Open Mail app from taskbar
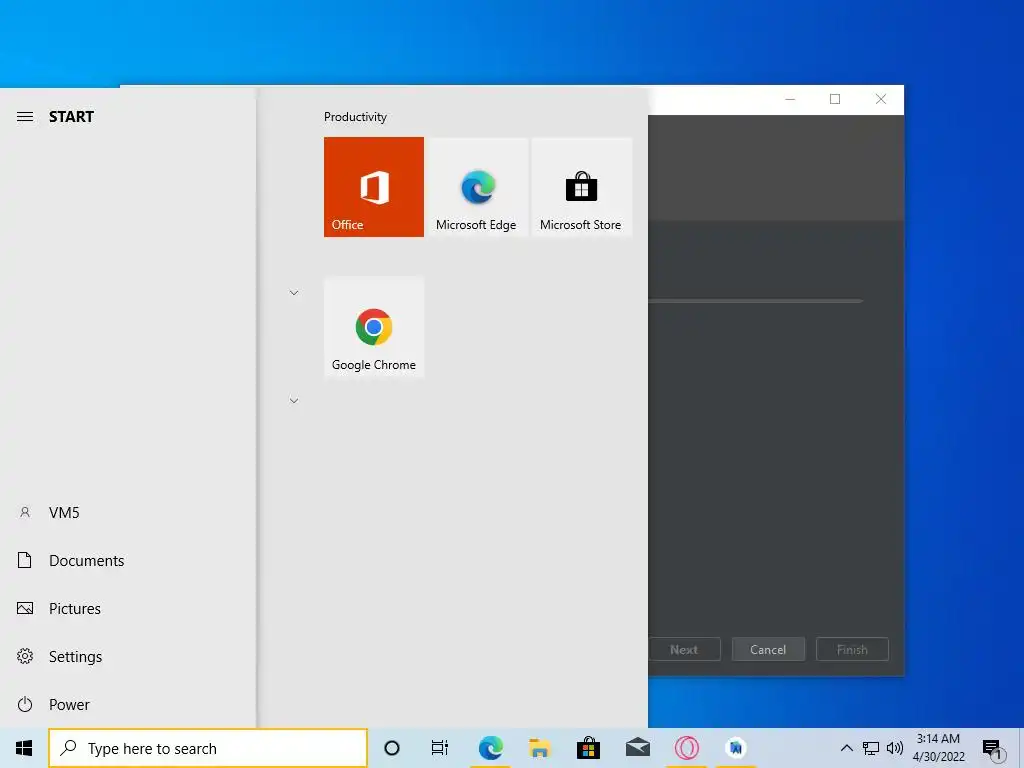Screen dimensions: 1024x768 click(x=637, y=748)
